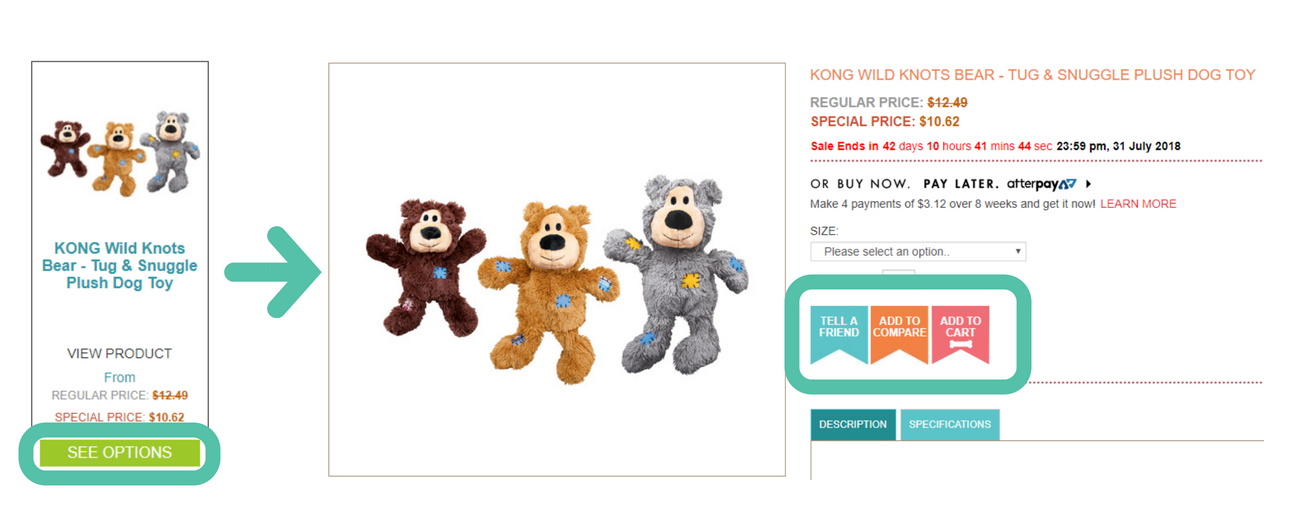The image size is (1300, 524).
Task: Click the partly hidden quantity box below the SIZE dropdown
Action: [898, 273]
